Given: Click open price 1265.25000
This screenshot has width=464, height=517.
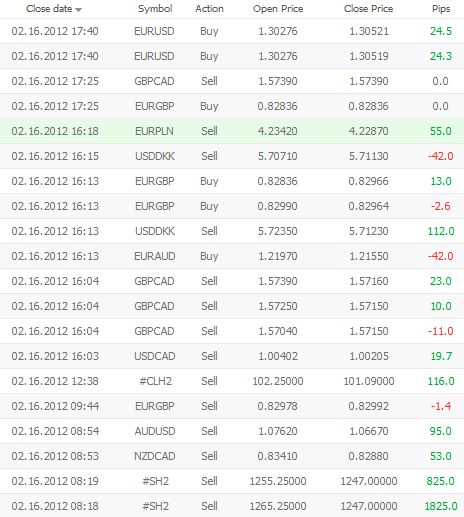Looking at the screenshot, I should (278, 506).
